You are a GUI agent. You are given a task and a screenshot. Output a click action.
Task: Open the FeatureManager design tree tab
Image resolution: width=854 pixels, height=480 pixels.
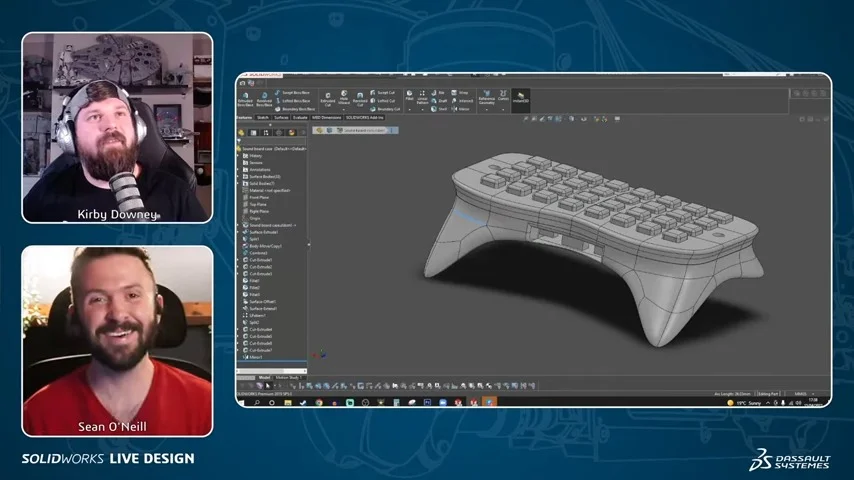tap(241, 132)
